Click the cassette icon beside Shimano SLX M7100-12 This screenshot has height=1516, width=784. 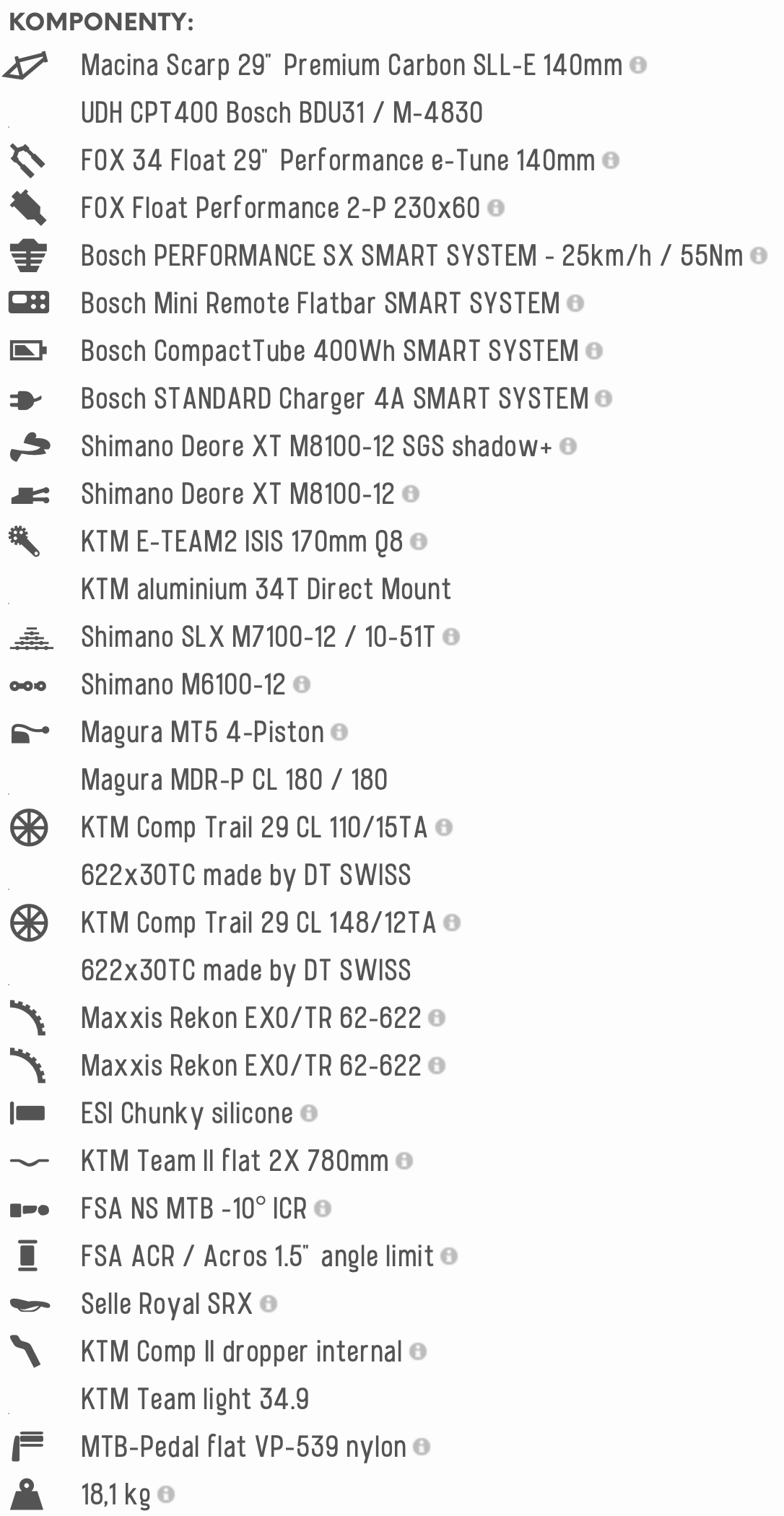point(31,638)
